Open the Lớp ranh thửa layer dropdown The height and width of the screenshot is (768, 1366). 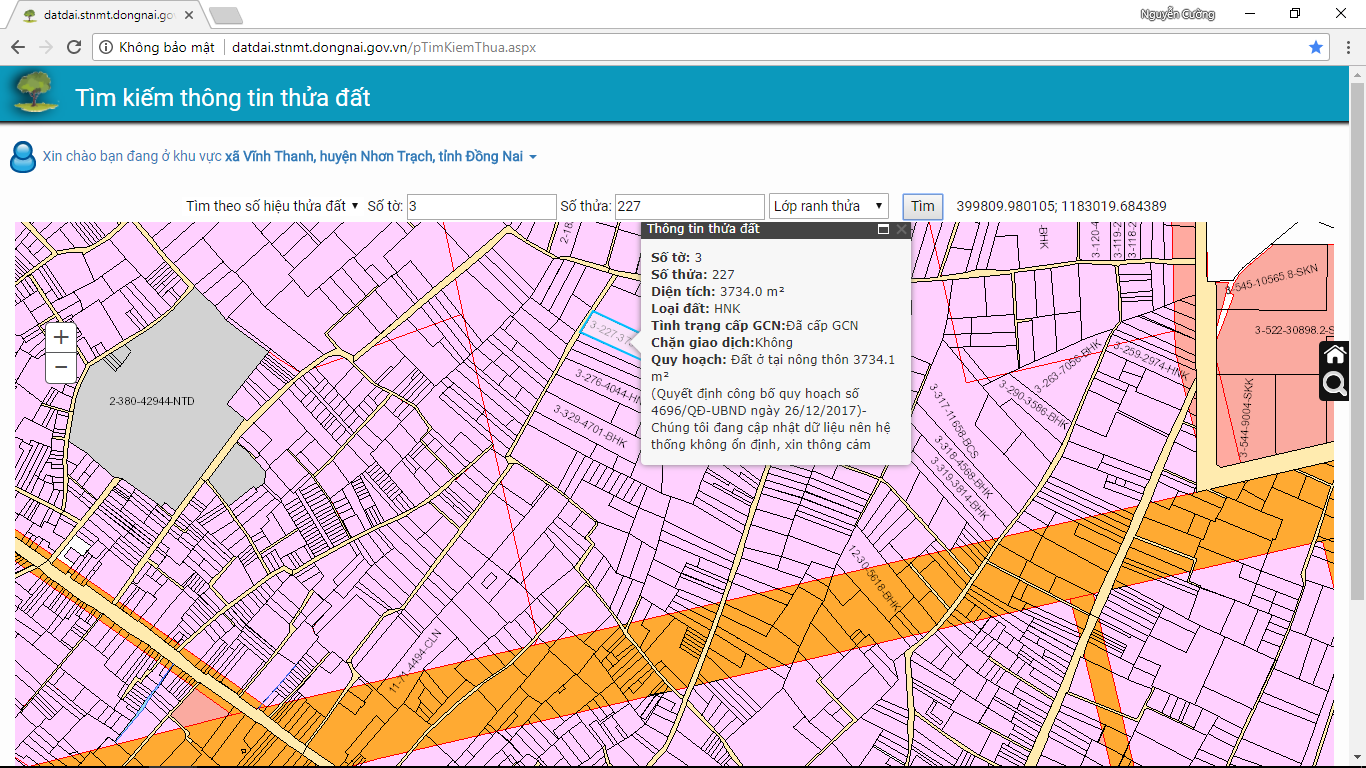pos(829,206)
